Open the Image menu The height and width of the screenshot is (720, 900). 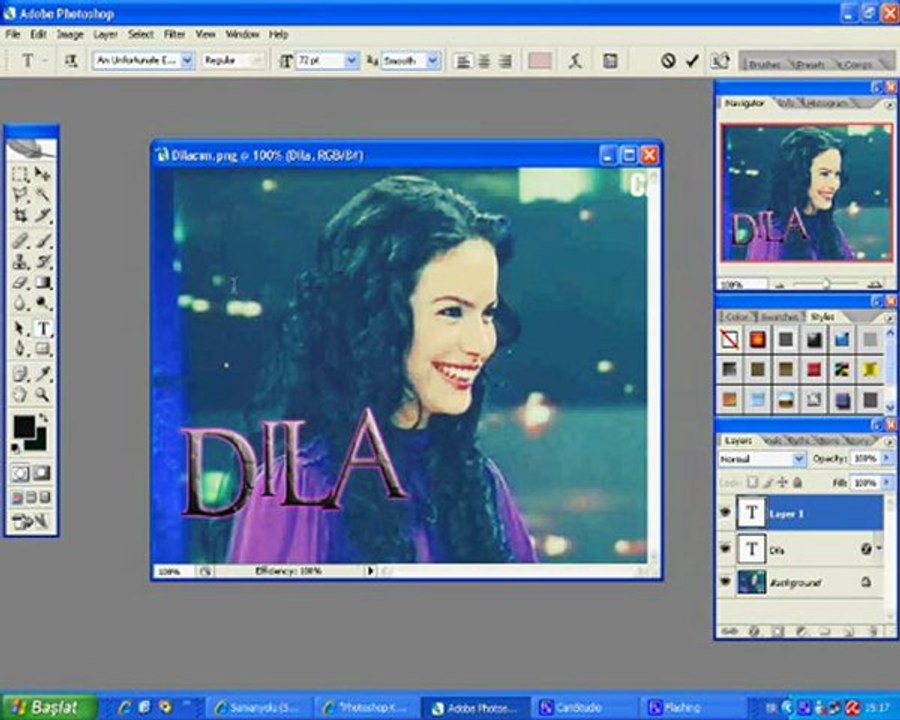click(70, 34)
